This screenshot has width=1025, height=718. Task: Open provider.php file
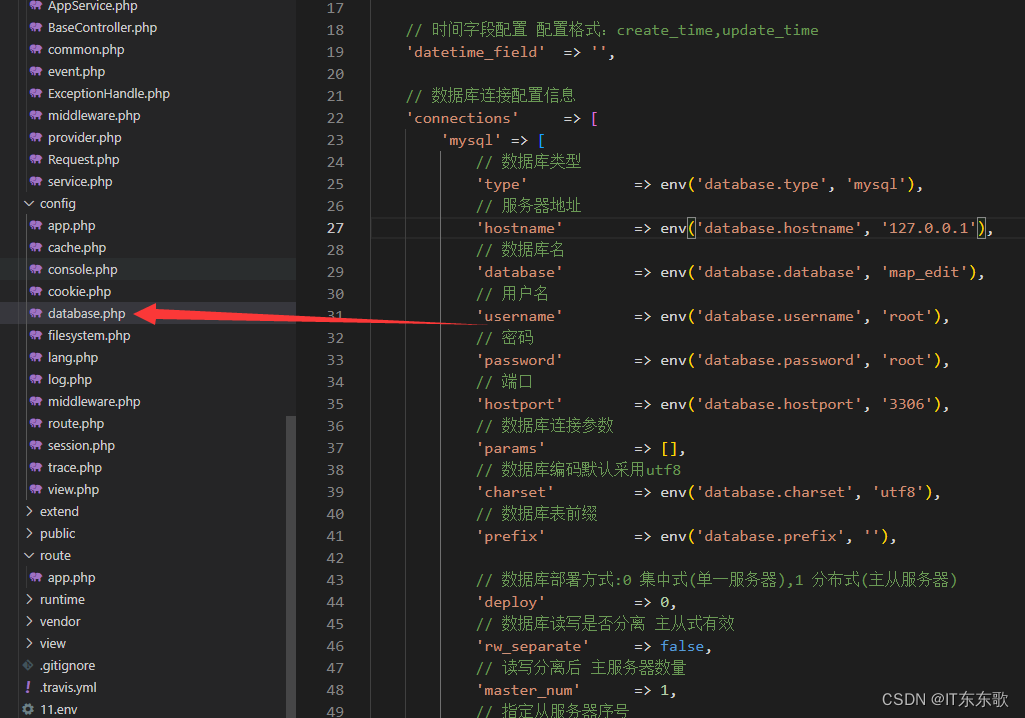pyautogui.click(x=84, y=137)
